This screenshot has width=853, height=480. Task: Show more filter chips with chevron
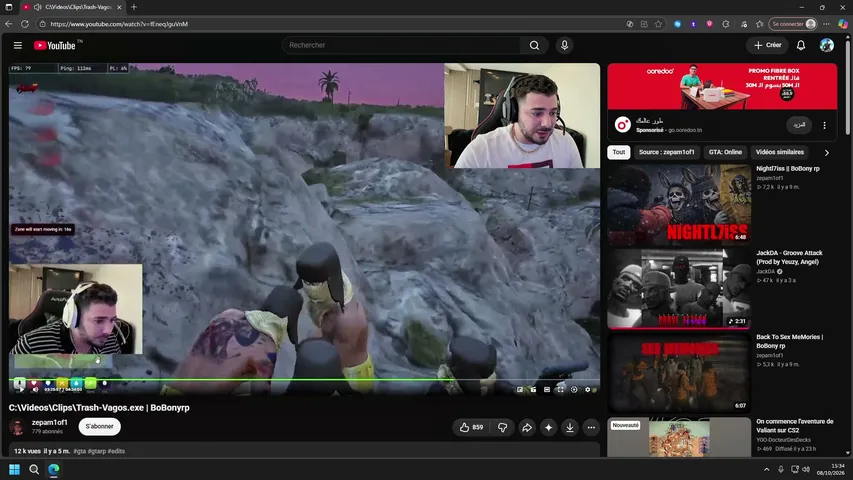tap(826, 153)
